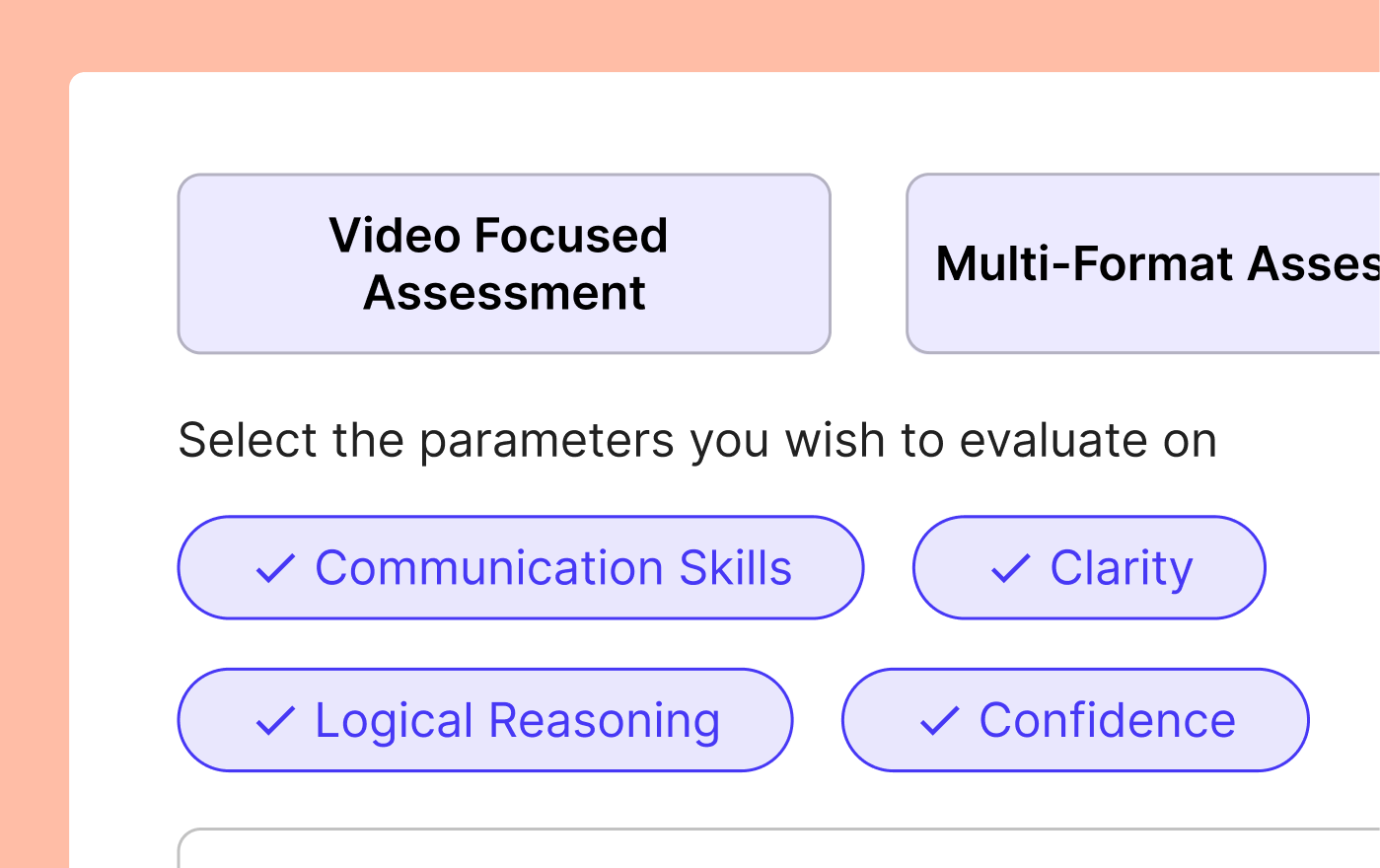1380x868 pixels.
Task: Click the rounded Communication Skills pill
Action: (x=521, y=568)
